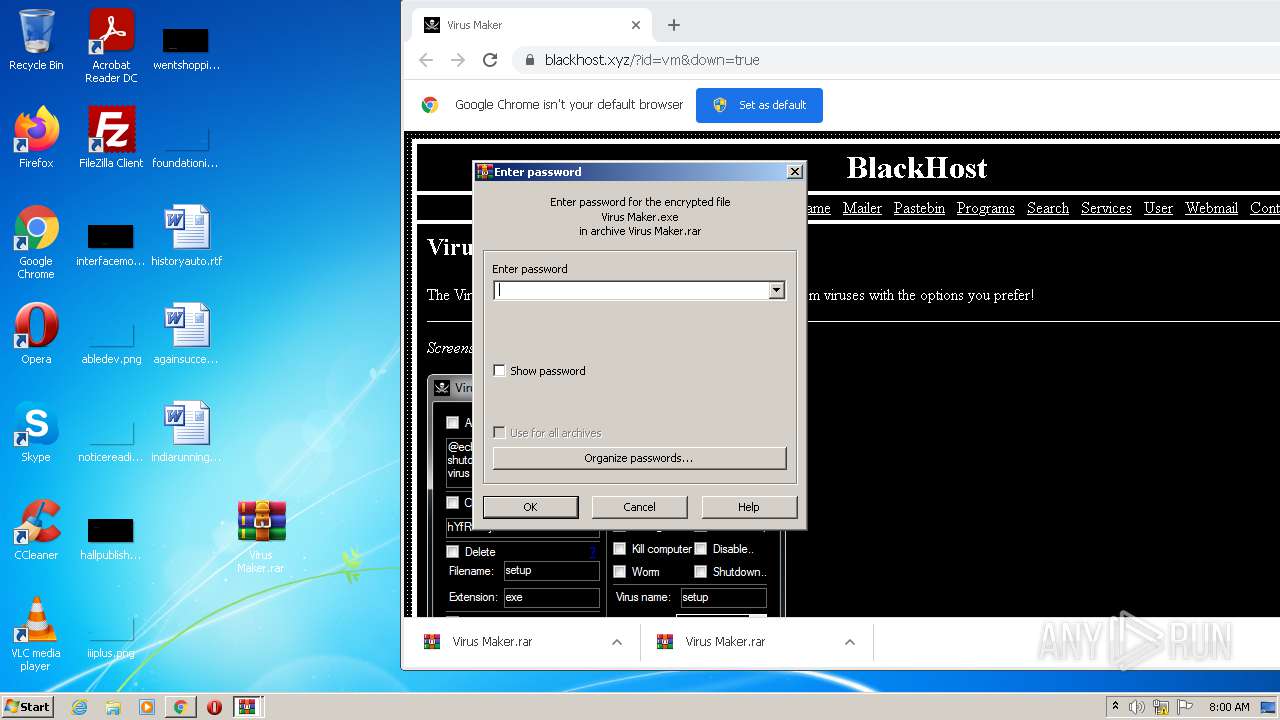
Task: Open Programs page on BlackHost
Action: click(x=986, y=208)
